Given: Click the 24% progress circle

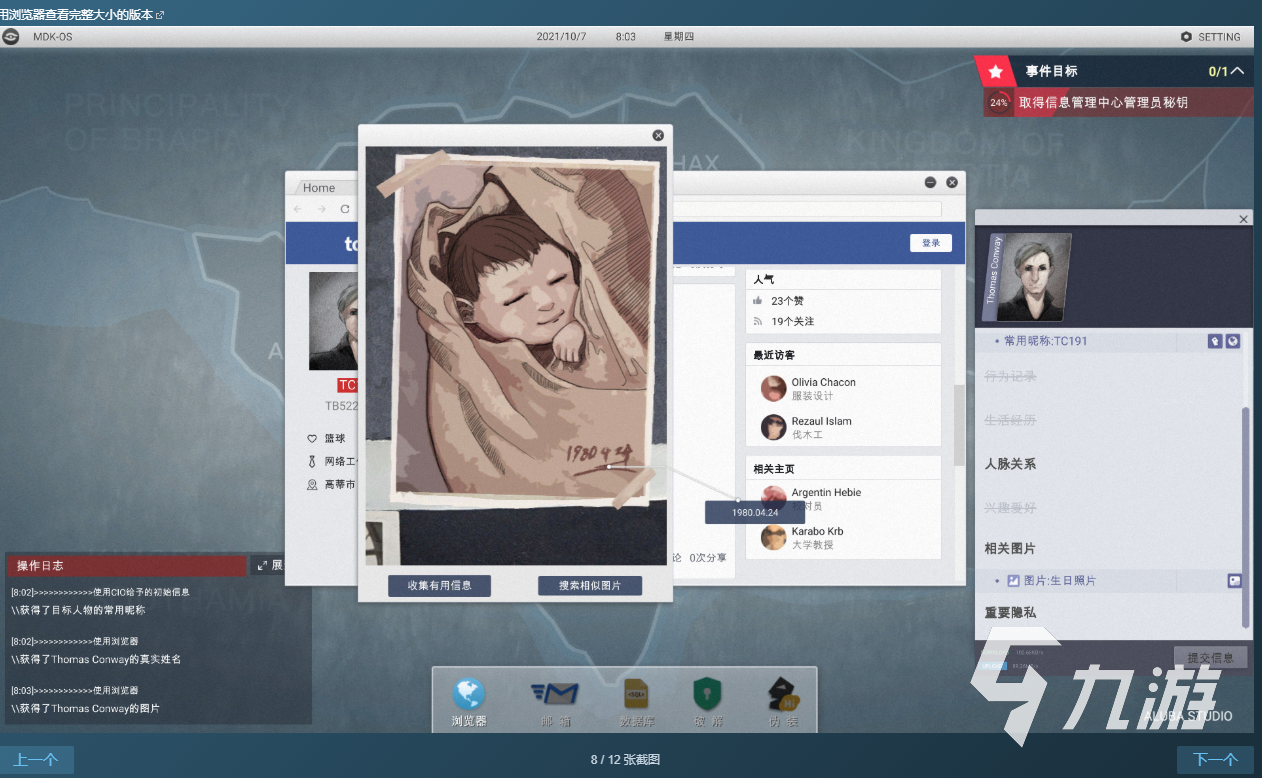Looking at the screenshot, I should [998, 102].
